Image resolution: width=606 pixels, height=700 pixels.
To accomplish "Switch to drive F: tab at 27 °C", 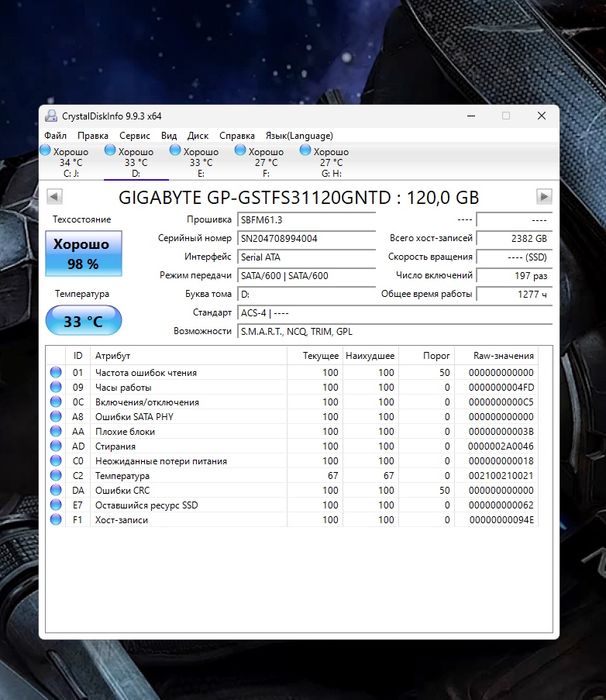I will click(266, 162).
